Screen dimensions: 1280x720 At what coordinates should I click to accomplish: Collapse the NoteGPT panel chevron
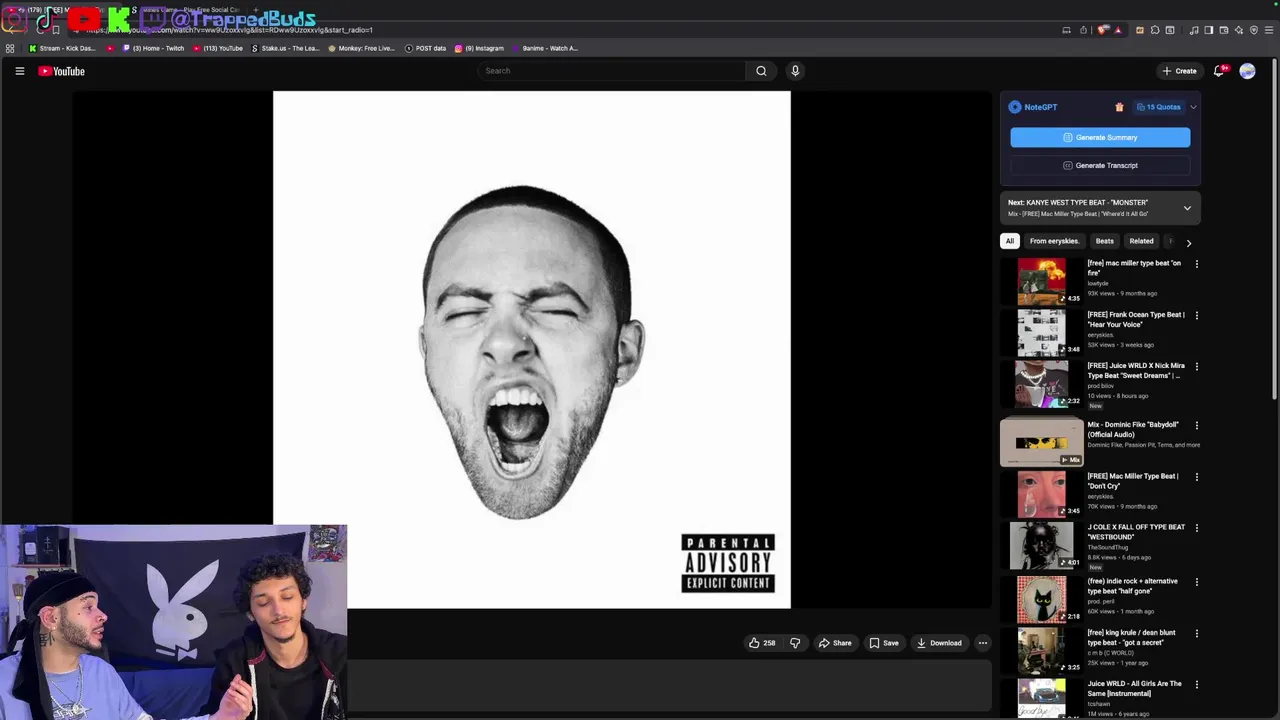[x=1193, y=107]
